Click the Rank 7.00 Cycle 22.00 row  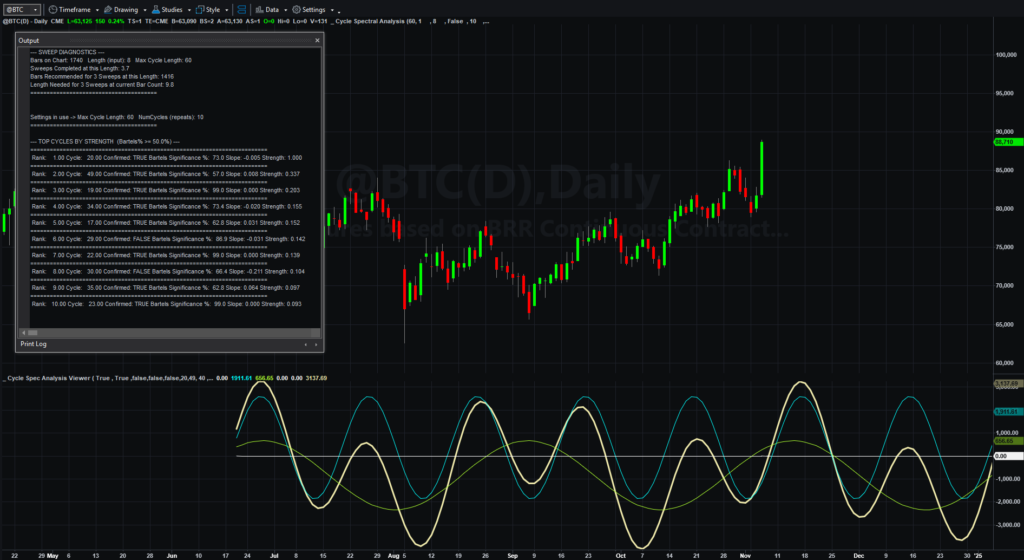click(166, 255)
